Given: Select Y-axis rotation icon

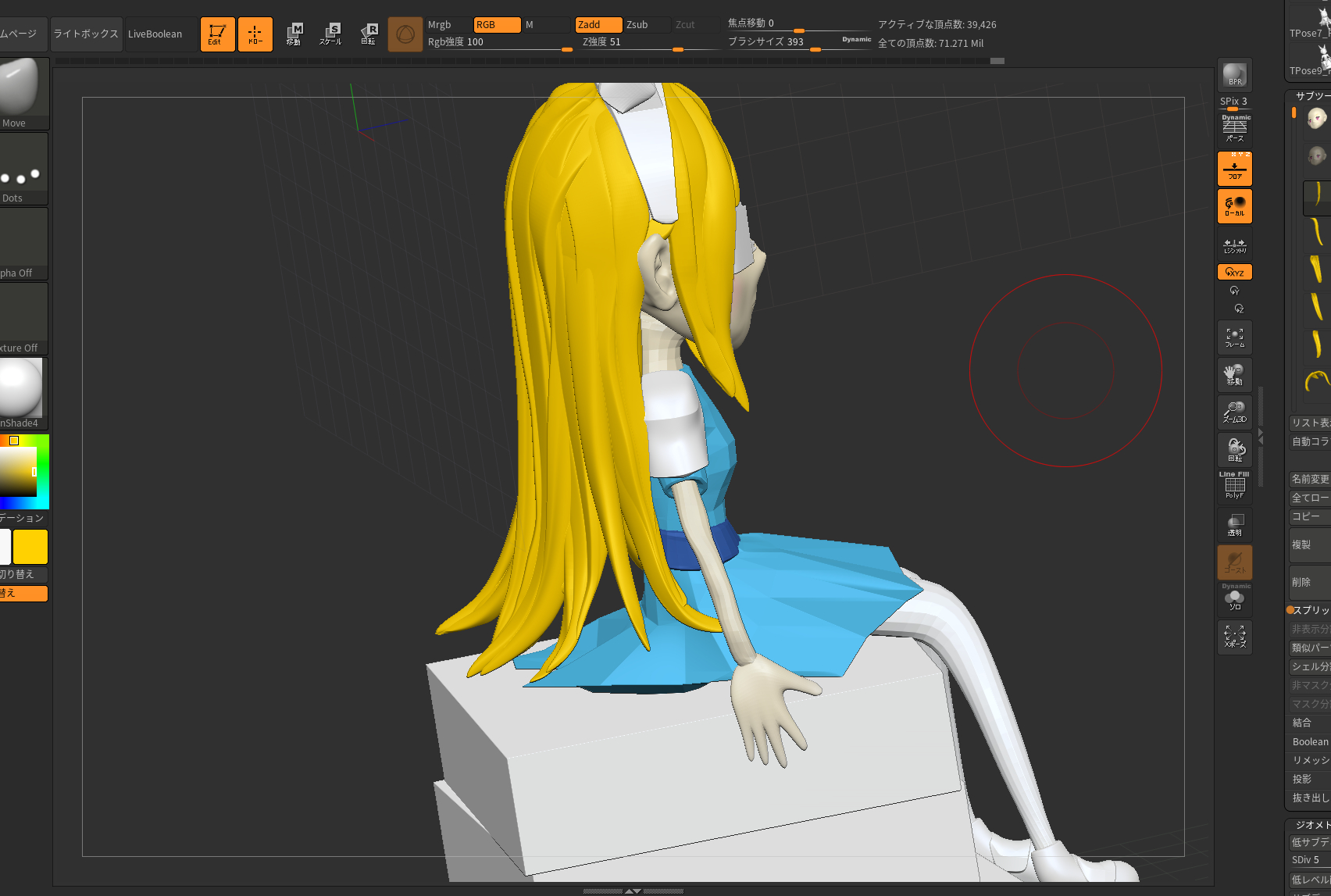Looking at the screenshot, I should 1234,291.
